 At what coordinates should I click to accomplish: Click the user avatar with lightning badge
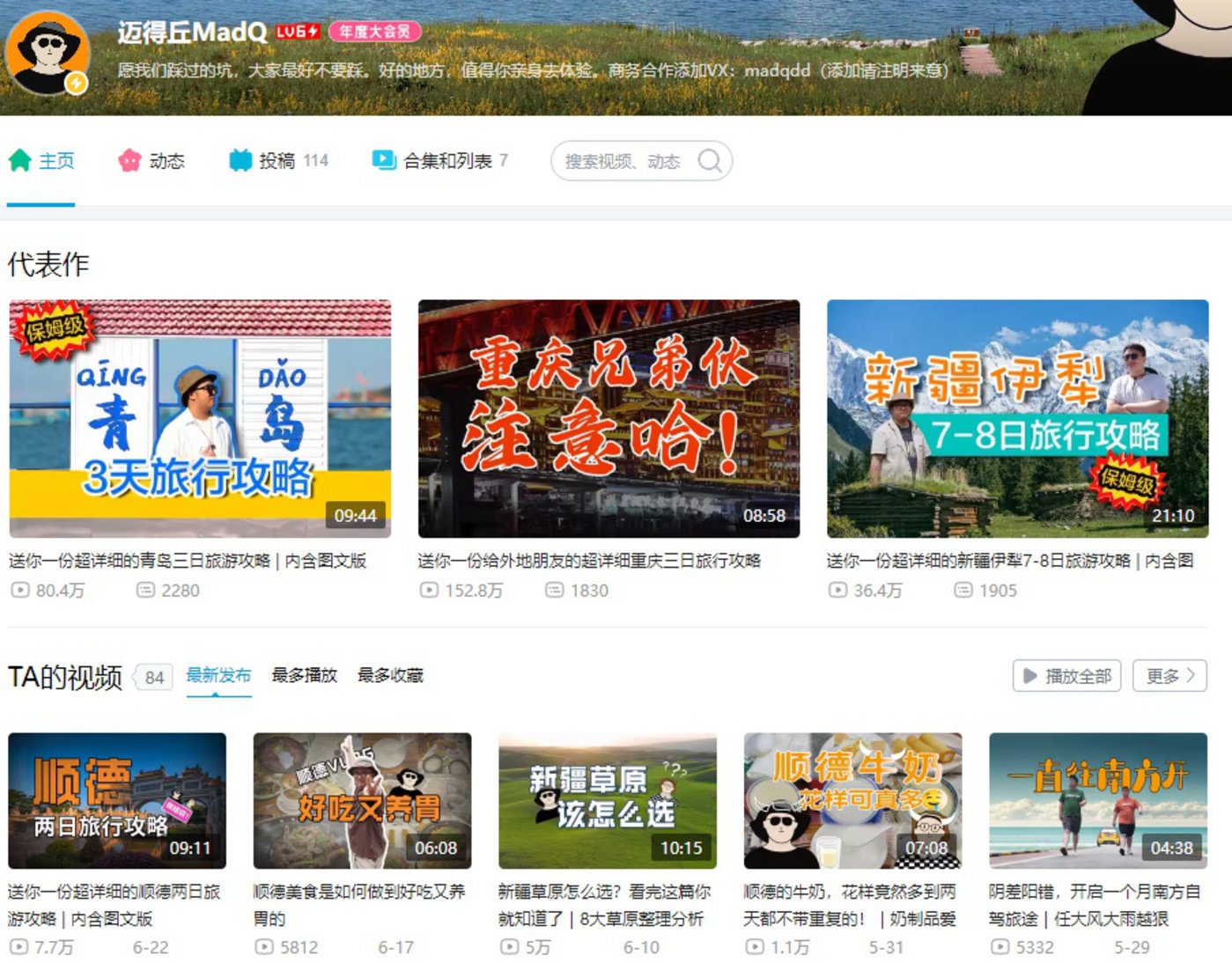coord(48,54)
